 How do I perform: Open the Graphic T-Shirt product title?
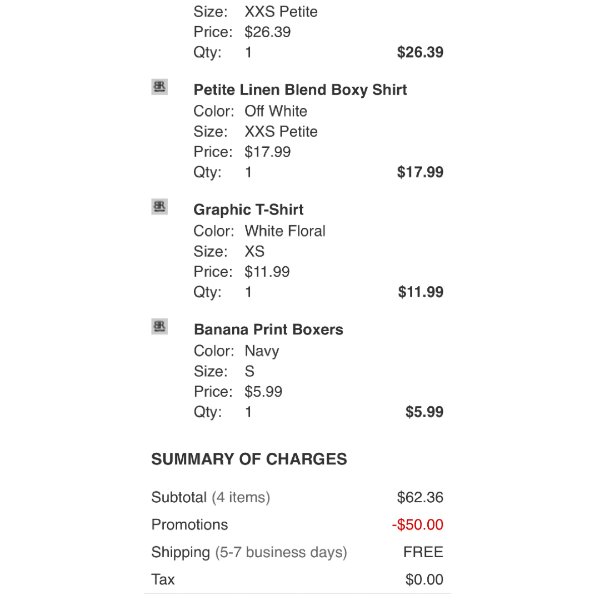tap(248, 210)
